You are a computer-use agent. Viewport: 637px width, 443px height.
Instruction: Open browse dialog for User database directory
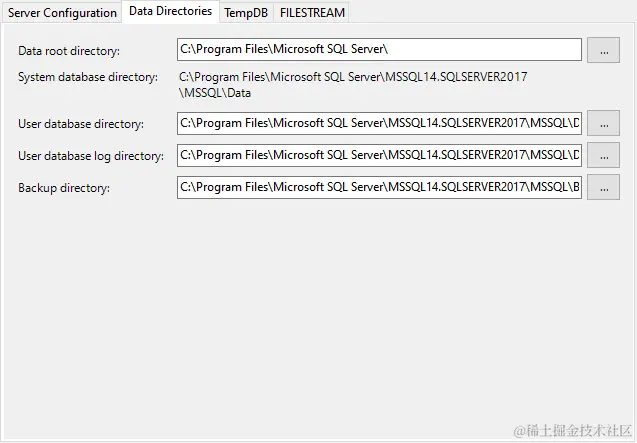point(603,123)
